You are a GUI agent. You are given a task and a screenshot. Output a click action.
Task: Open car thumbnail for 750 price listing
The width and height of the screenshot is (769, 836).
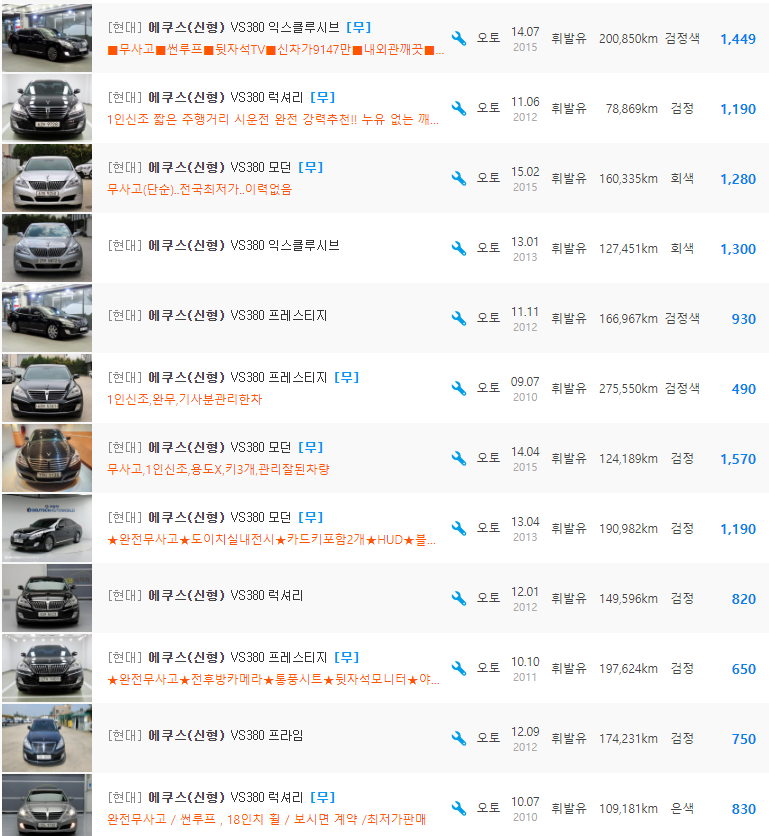47,738
